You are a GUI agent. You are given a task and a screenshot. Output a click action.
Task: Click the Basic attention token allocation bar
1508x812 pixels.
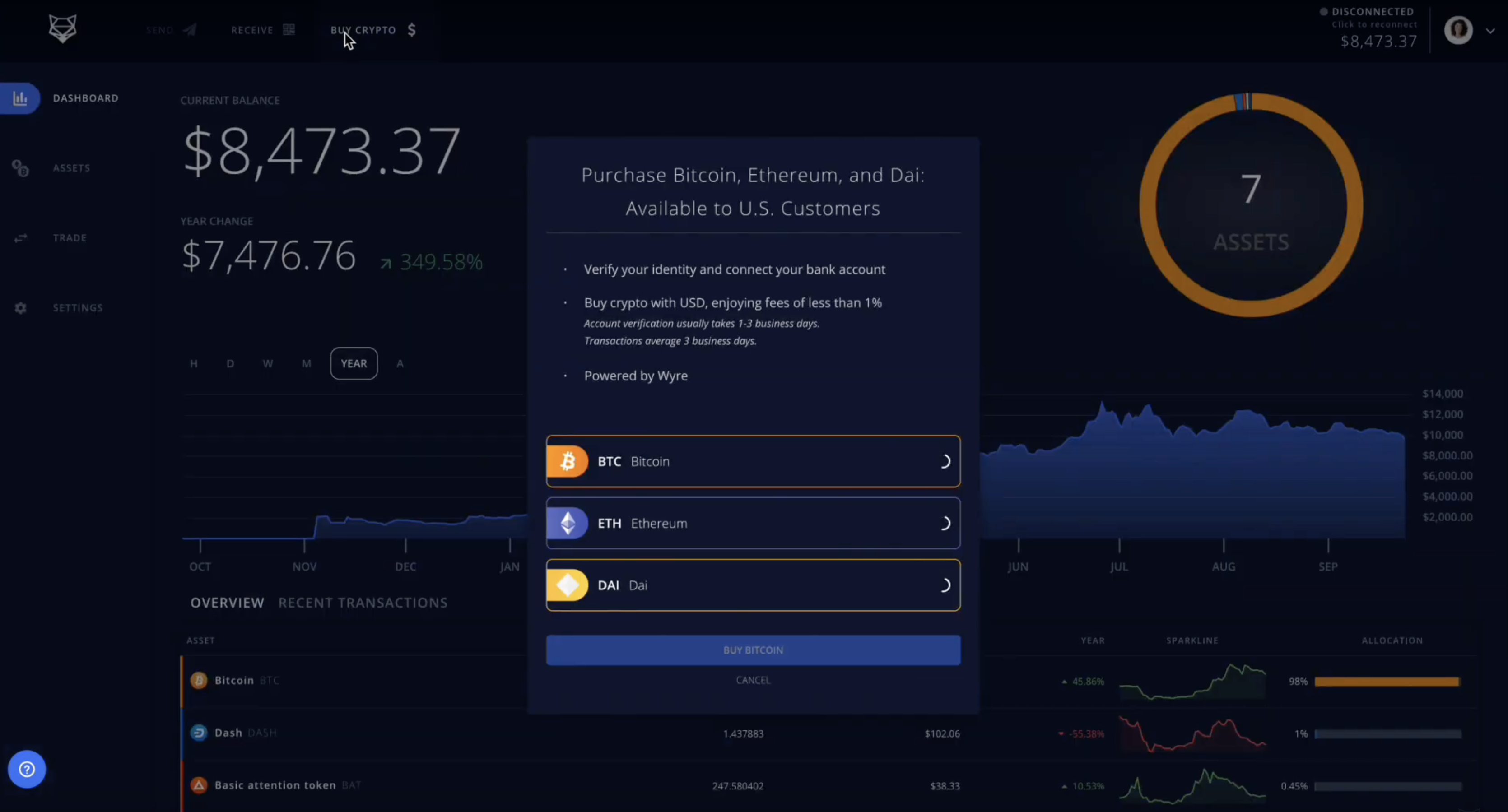pyautogui.click(x=1387, y=786)
